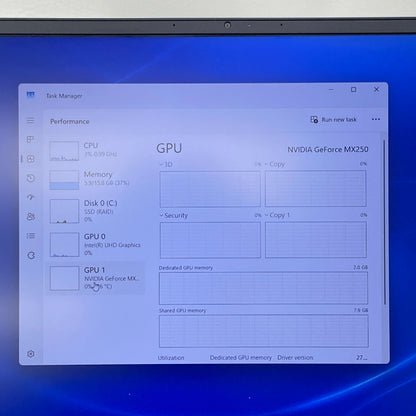The image size is (416, 416).
Task: Click the Utilization label at bottom
Action: (x=171, y=358)
